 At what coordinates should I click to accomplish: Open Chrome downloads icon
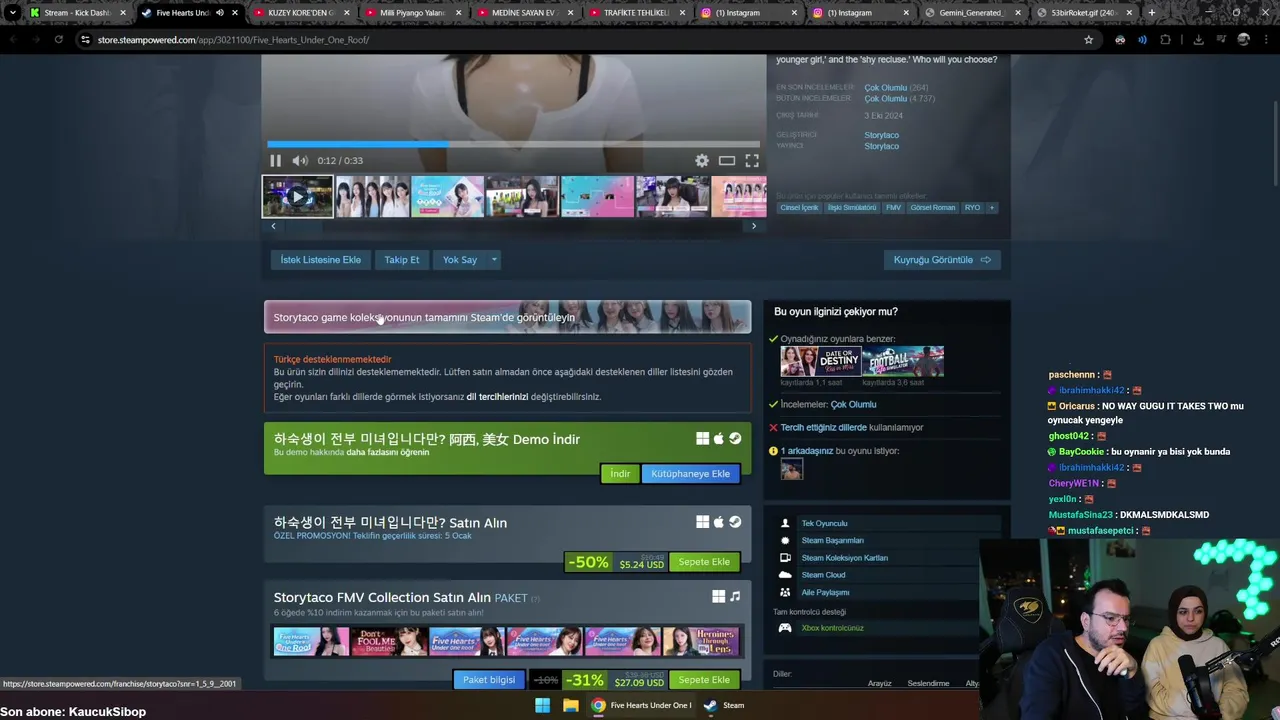coord(1198,40)
